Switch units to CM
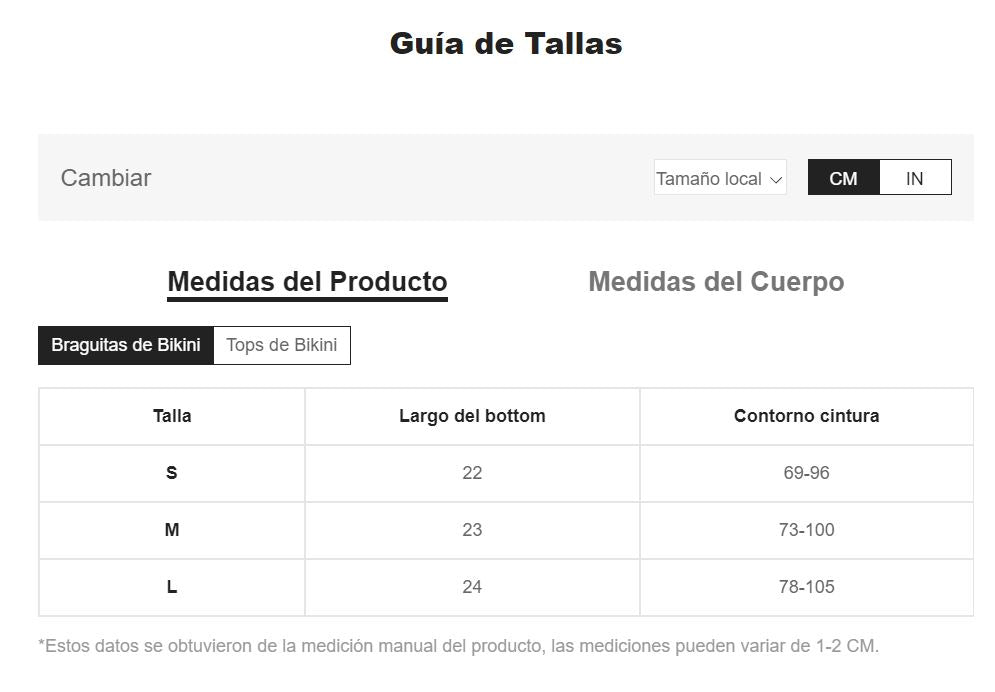Viewport: 995px width, 692px height. (x=843, y=178)
